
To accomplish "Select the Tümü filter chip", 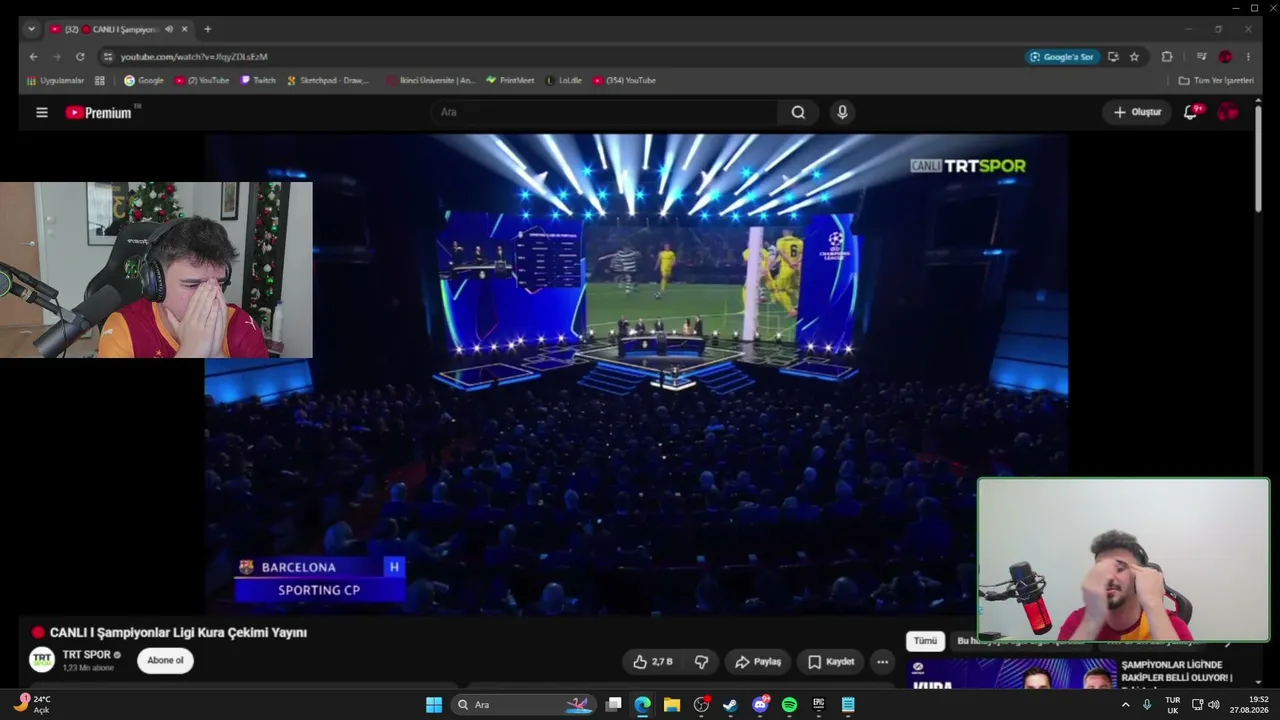I will (x=925, y=641).
